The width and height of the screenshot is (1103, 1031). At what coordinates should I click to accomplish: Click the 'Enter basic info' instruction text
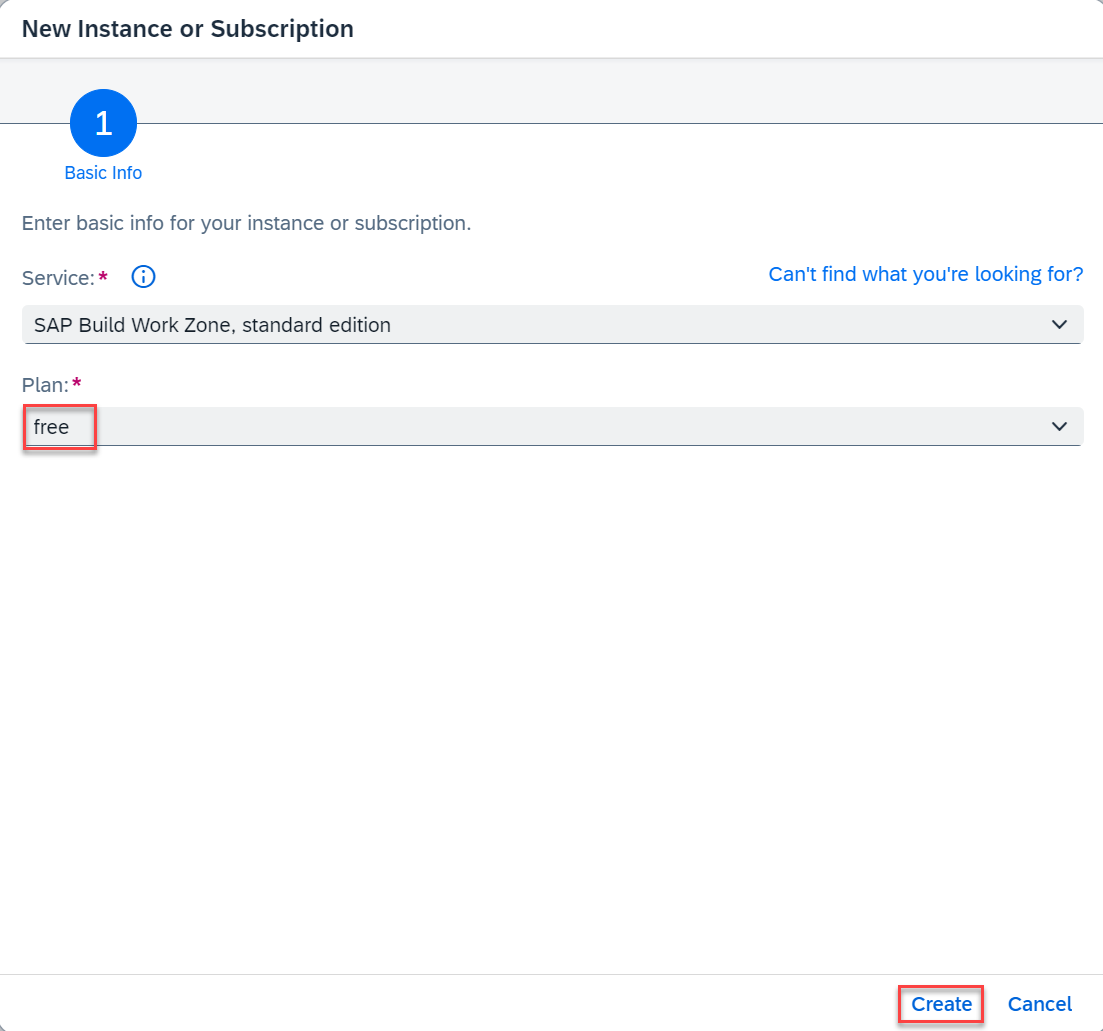click(x=246, y=223)
